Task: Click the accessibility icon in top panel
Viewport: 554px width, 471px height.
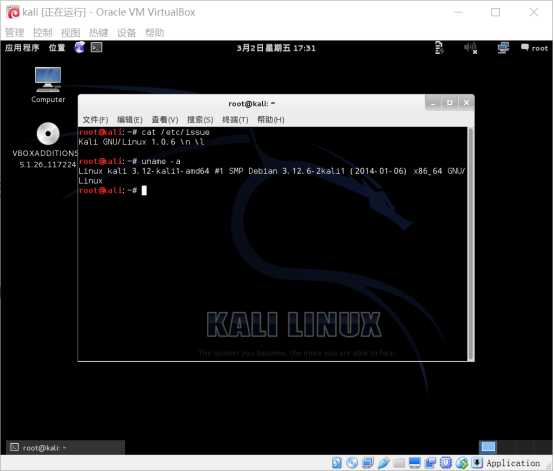Action: (439, 48)
